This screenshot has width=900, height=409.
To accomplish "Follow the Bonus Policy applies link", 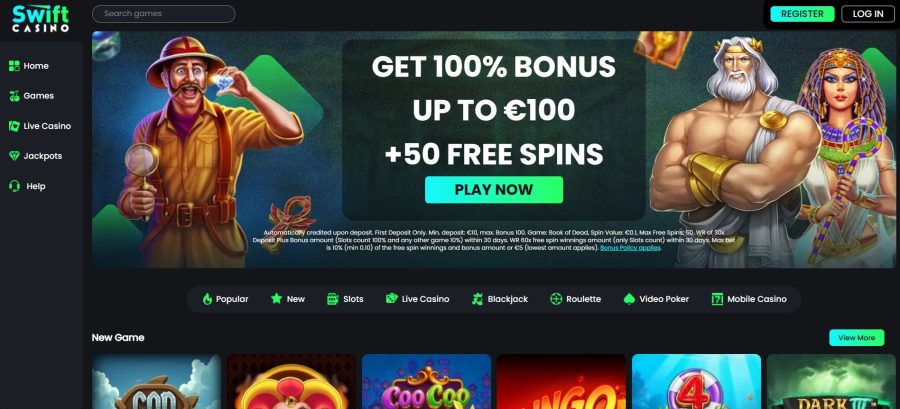I will (630, 248).
